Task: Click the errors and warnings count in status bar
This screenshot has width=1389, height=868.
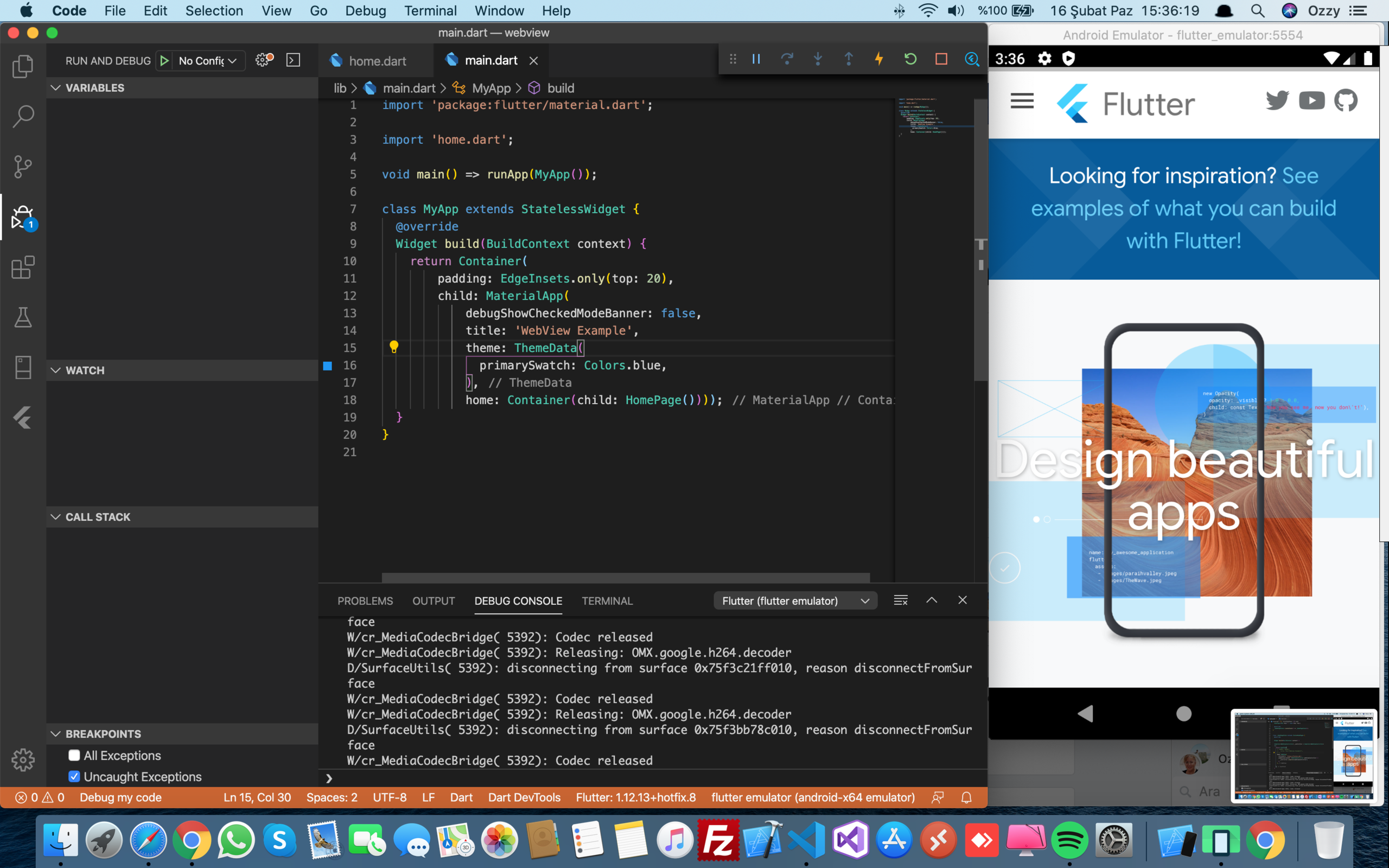Action: tap(40, 797)
